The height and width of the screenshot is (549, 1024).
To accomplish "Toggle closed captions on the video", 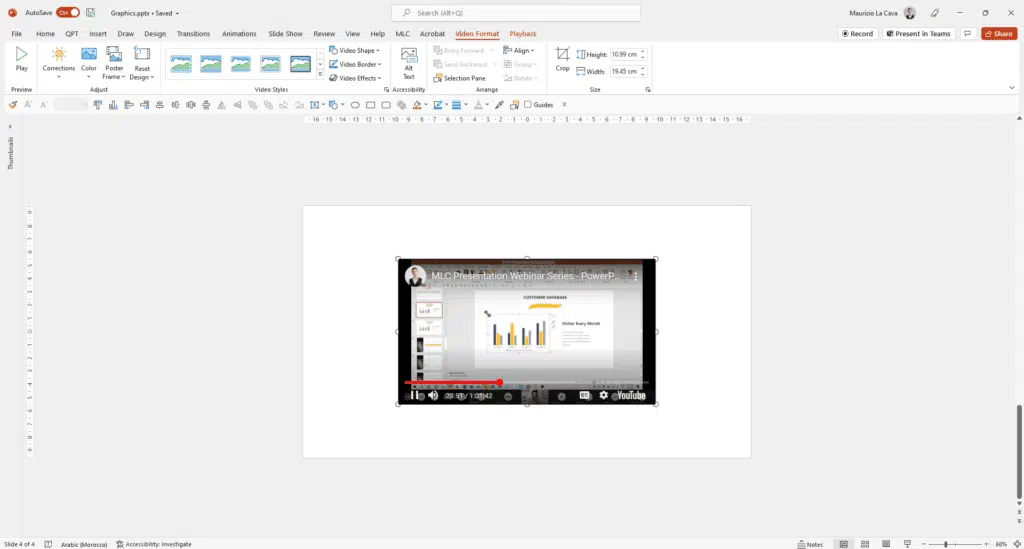I will (587, 395).
